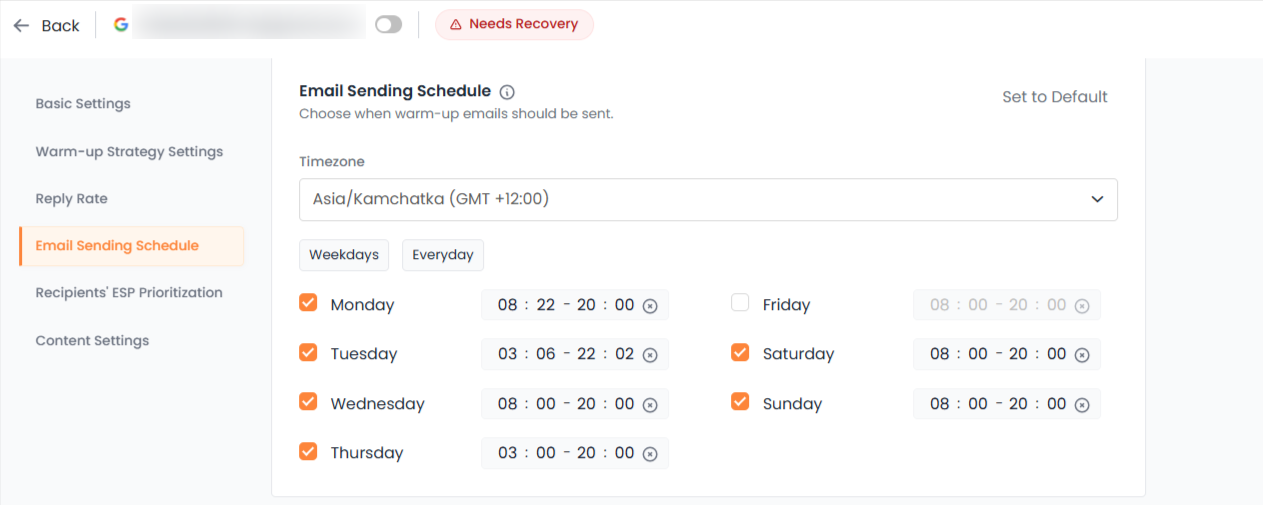Click the Back arrow icon
This screenshot has height=505, width=1263.
21,25
